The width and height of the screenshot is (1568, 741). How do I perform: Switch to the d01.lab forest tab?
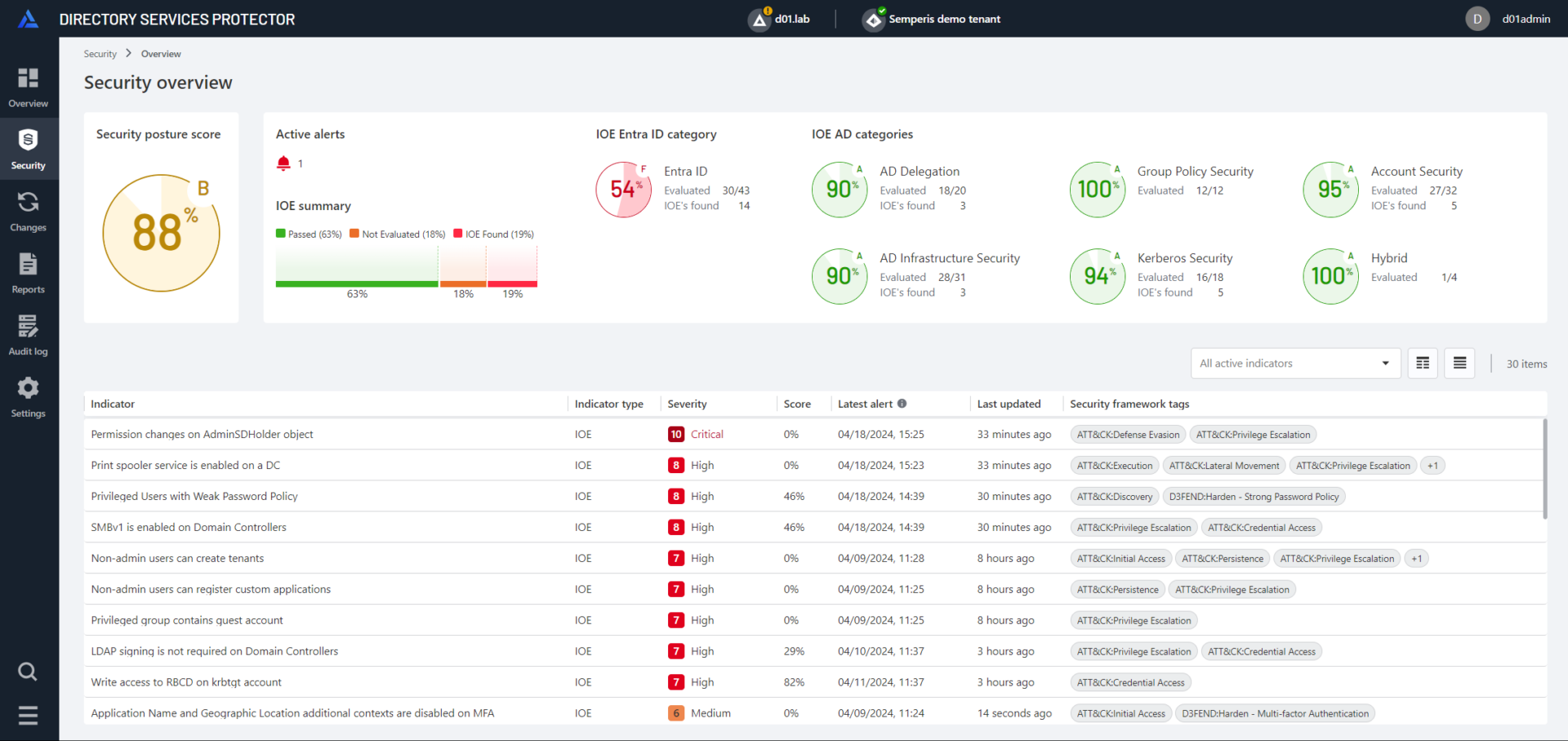pos(779,18)
